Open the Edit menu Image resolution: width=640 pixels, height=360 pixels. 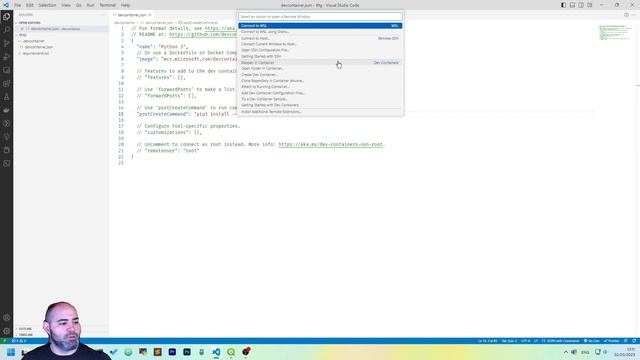click(x=30, y=5)
